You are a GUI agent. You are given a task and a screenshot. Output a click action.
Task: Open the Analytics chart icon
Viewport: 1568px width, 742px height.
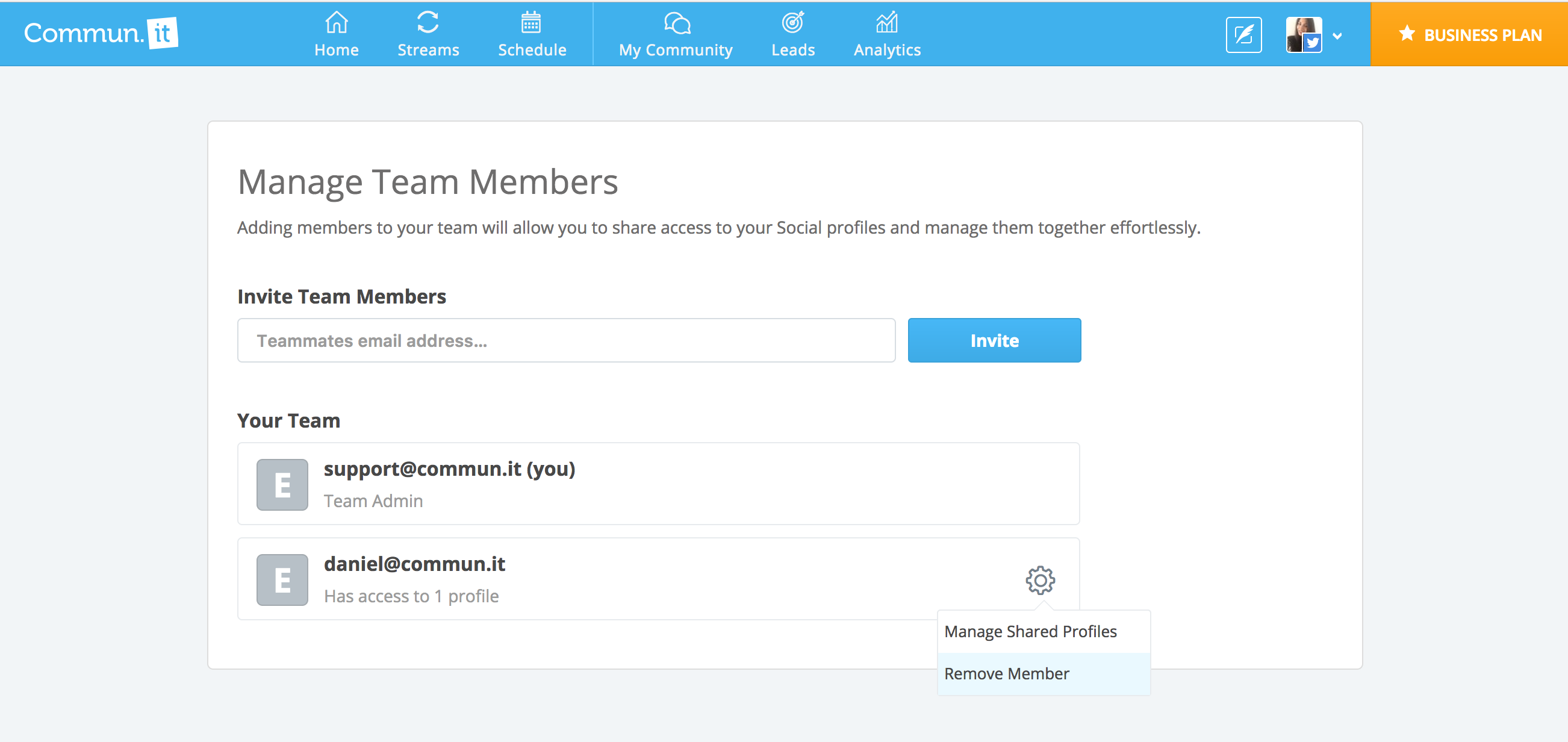click(887, 22)
